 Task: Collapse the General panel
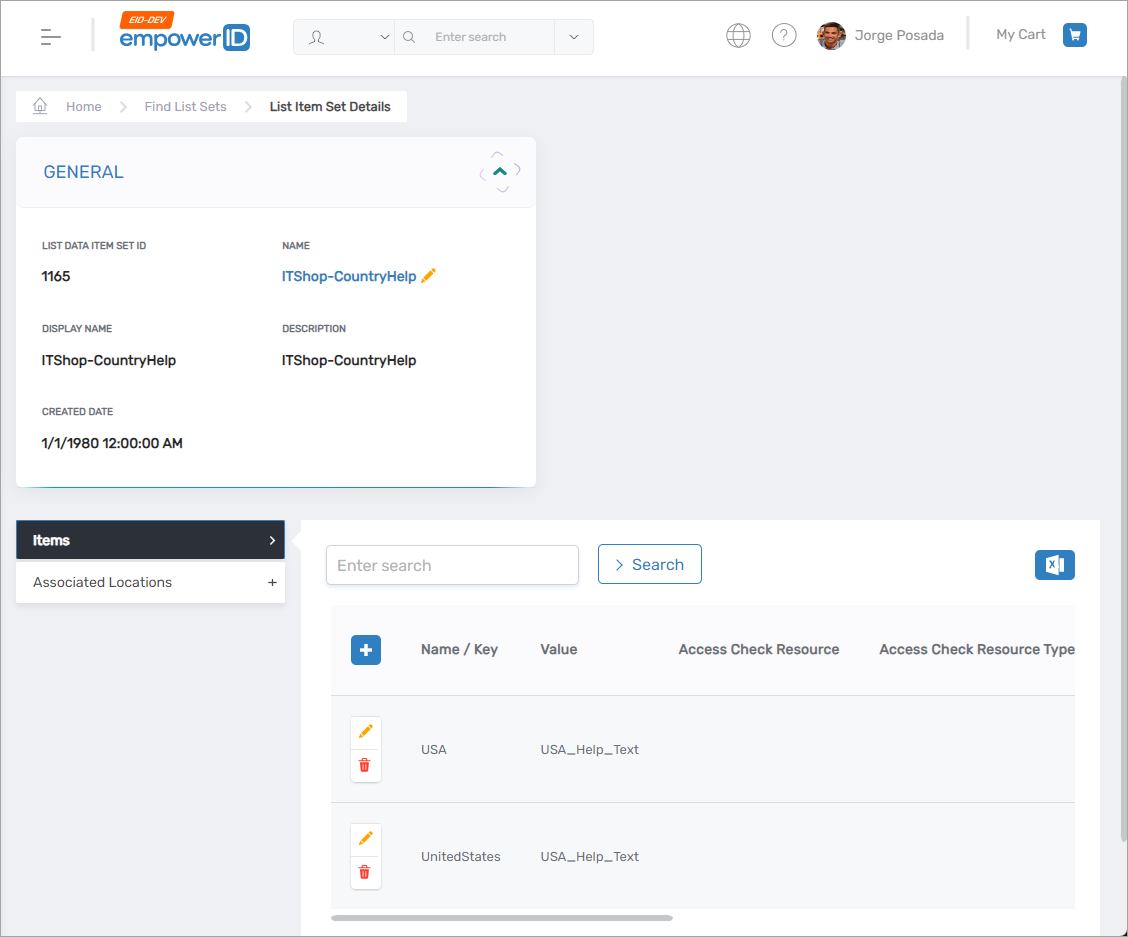click(x=500, y=172)
